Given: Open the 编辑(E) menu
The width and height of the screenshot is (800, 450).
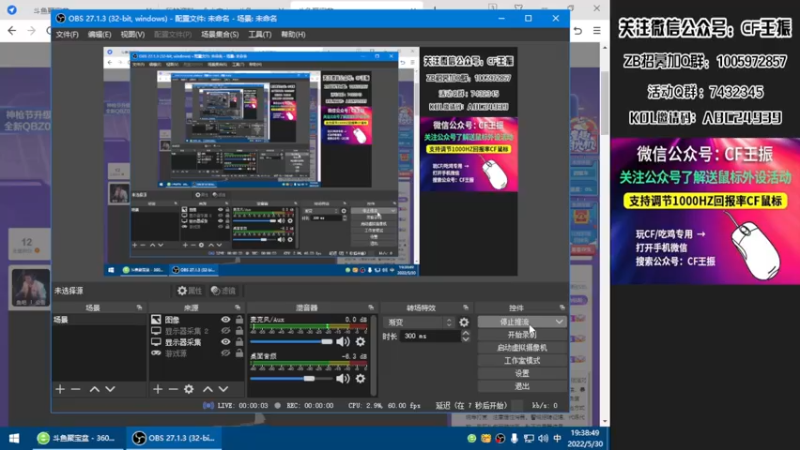Looking at the screenshot, I should [99, 34].
